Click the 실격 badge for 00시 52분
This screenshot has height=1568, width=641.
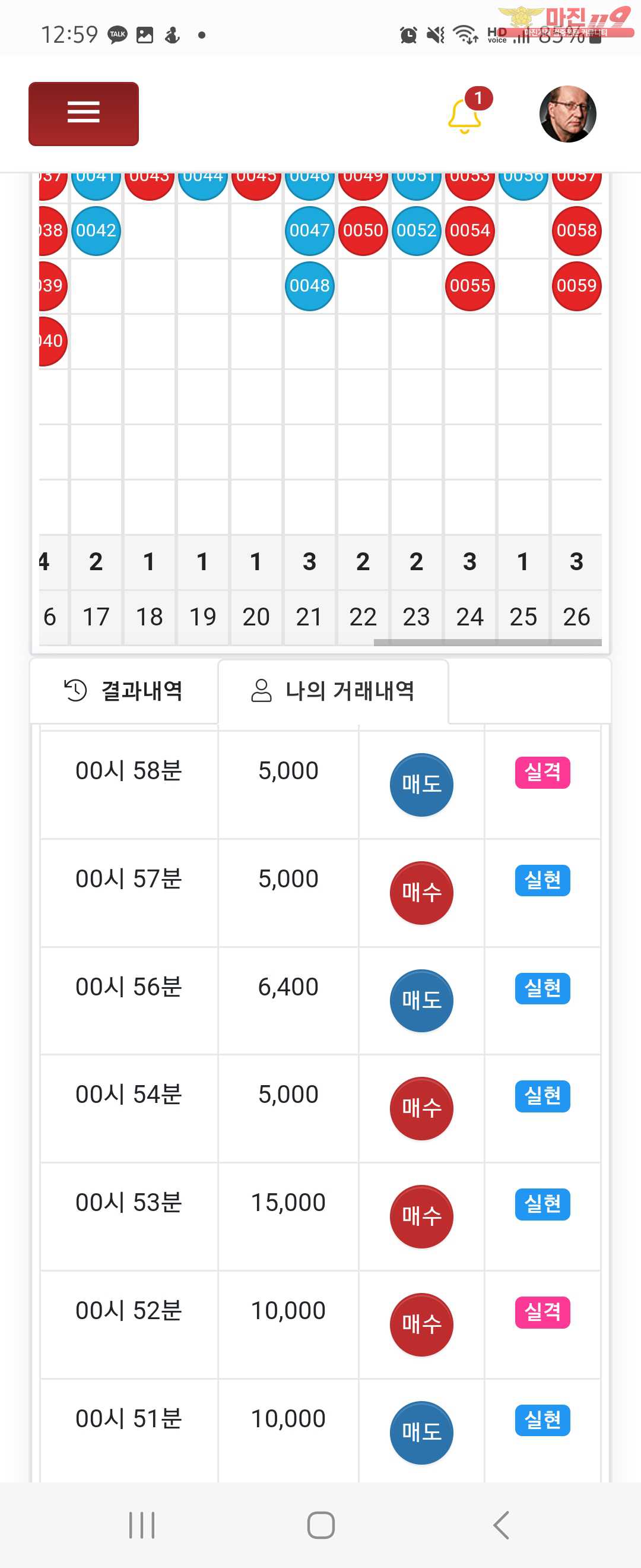click(x=542, y=1312)
